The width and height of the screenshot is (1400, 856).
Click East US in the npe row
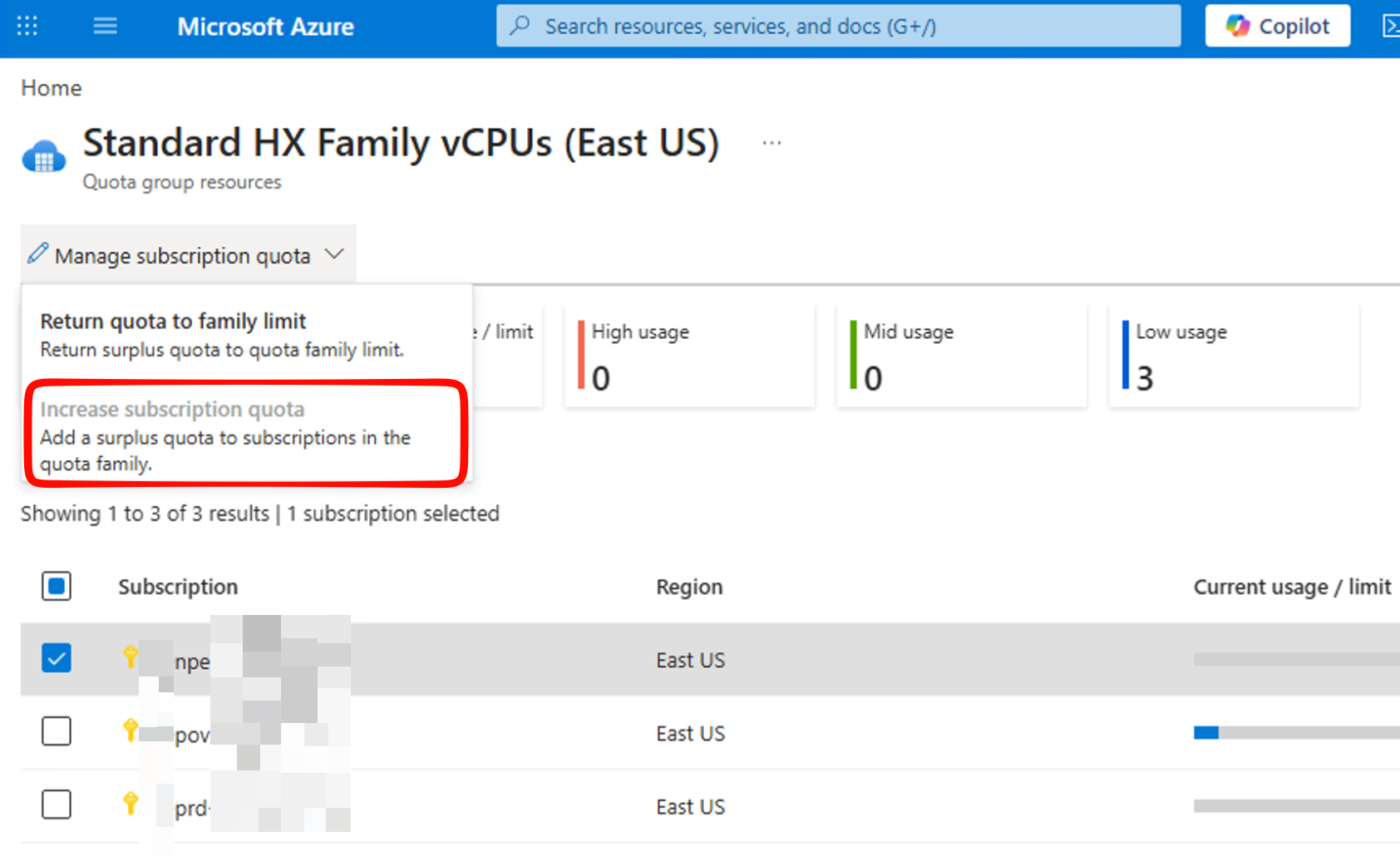point(690,660)
